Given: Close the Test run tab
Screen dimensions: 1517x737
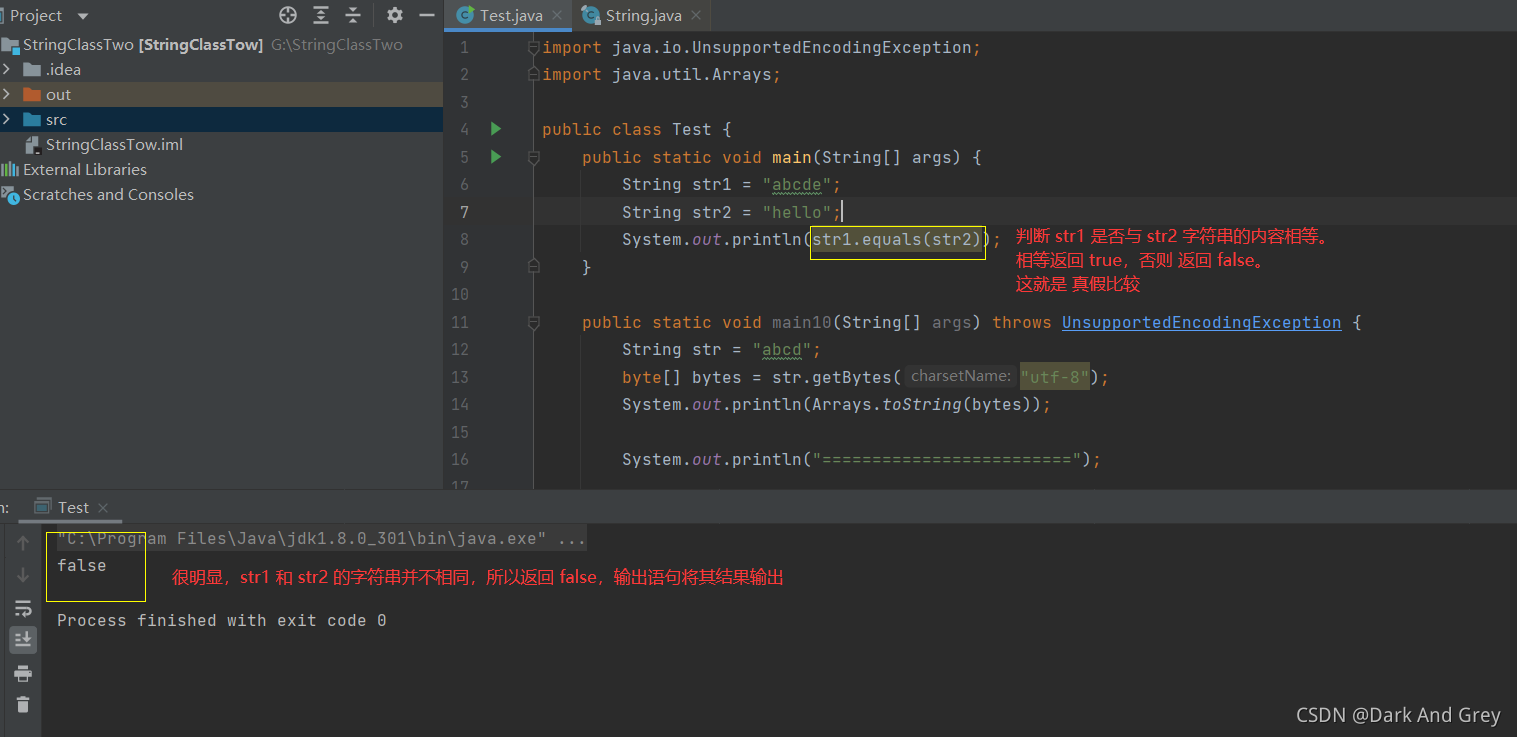Looking at the screenshot, I should (x=103, y=508).
